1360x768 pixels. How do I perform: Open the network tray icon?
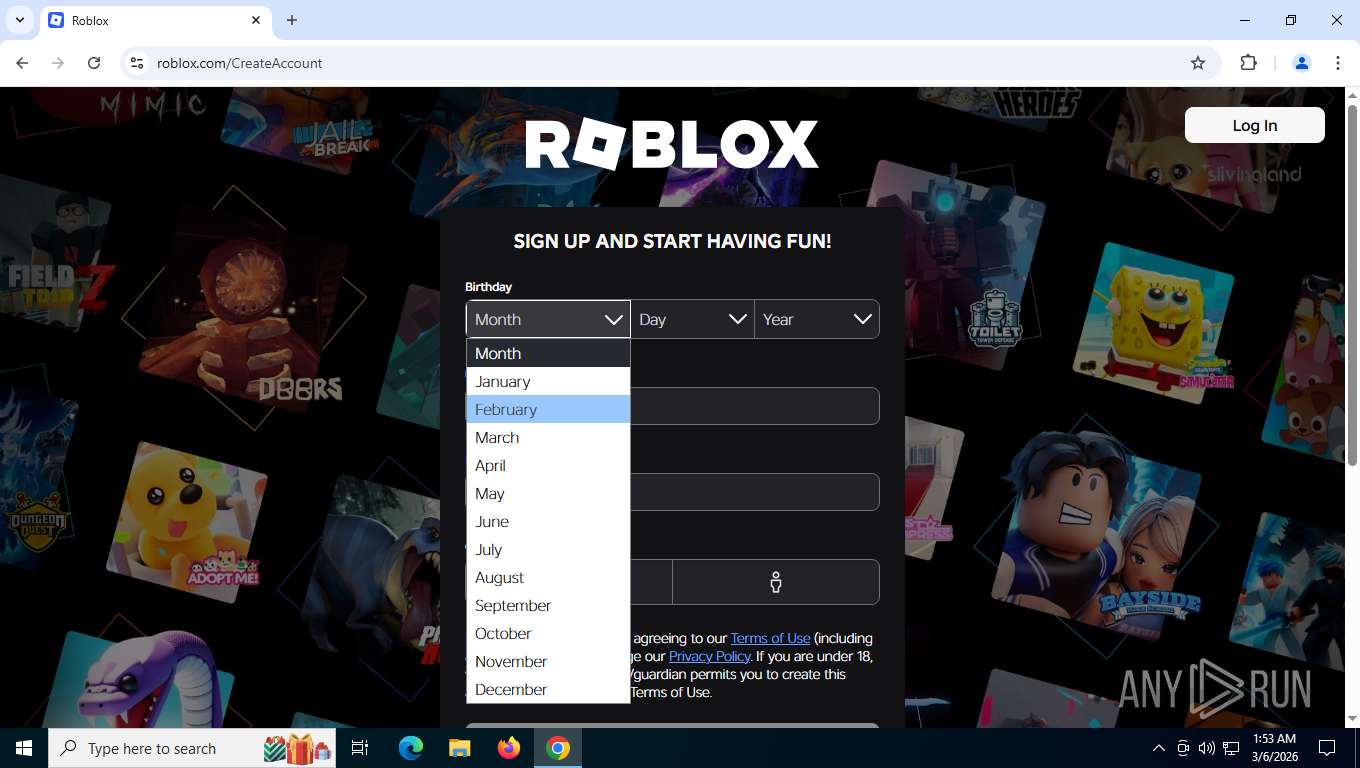pos(1231,748)
